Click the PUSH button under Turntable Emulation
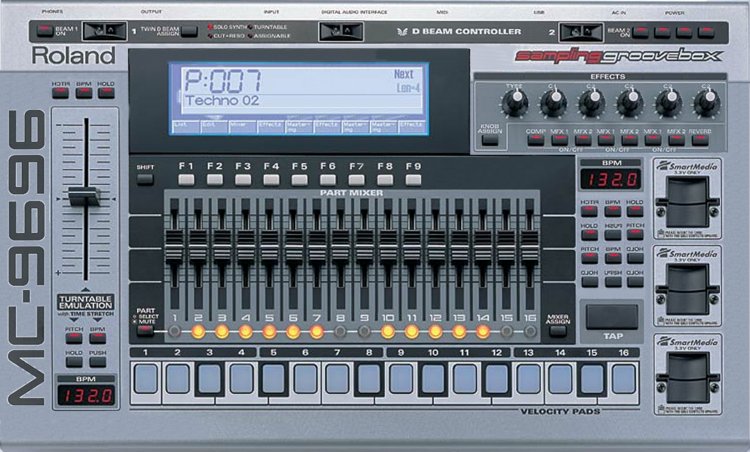 pos(98,362)
